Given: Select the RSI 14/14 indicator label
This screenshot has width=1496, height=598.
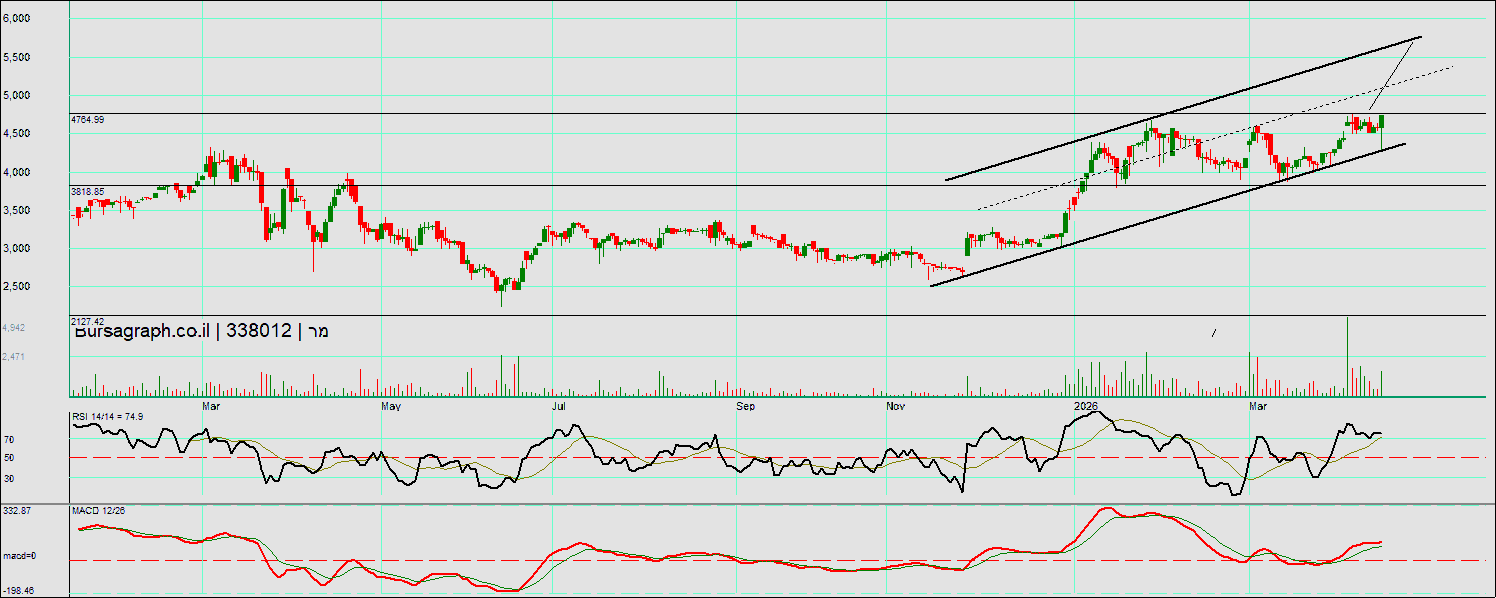Looking at the screenshot, I should click(108, 416).
